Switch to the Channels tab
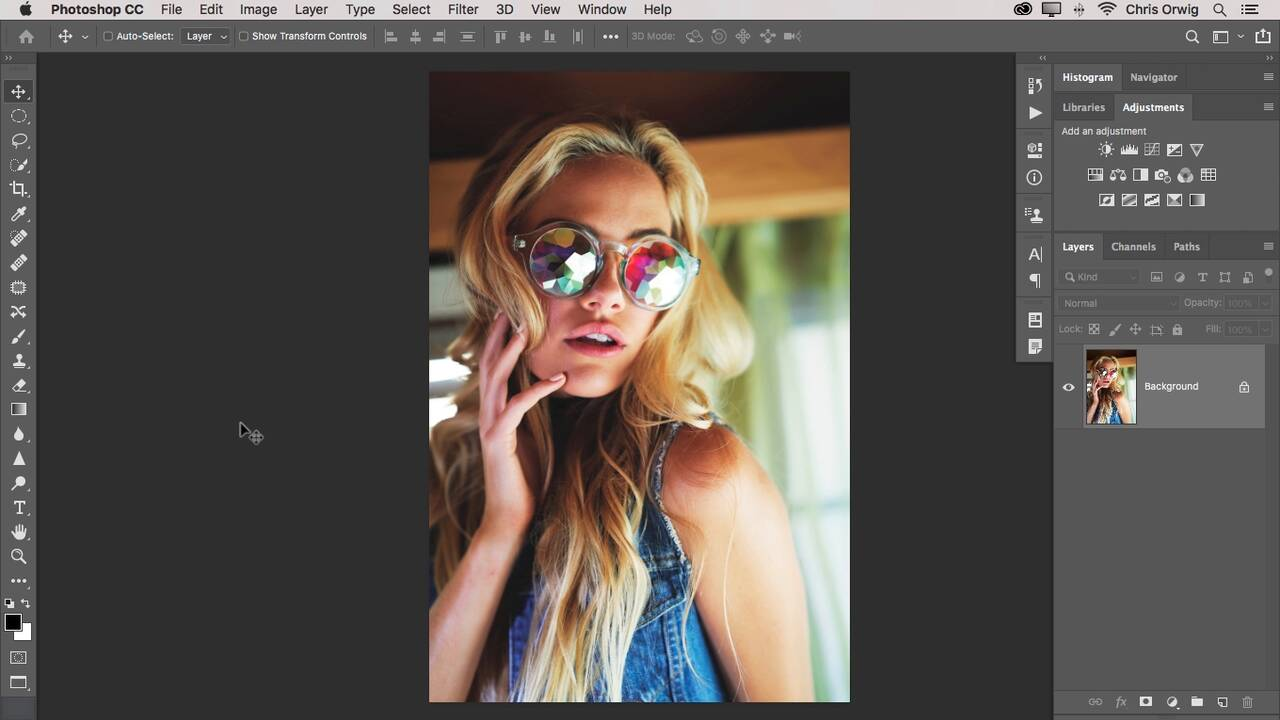 pyautogui.click(x=1133, y=247)
